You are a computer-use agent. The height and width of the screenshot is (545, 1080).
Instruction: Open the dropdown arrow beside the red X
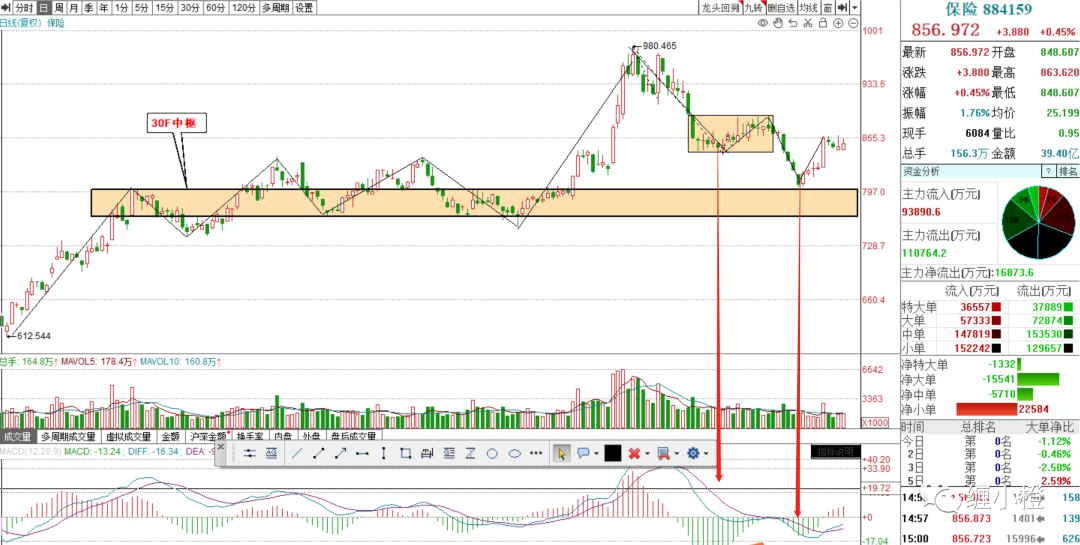tap(647, 453)
